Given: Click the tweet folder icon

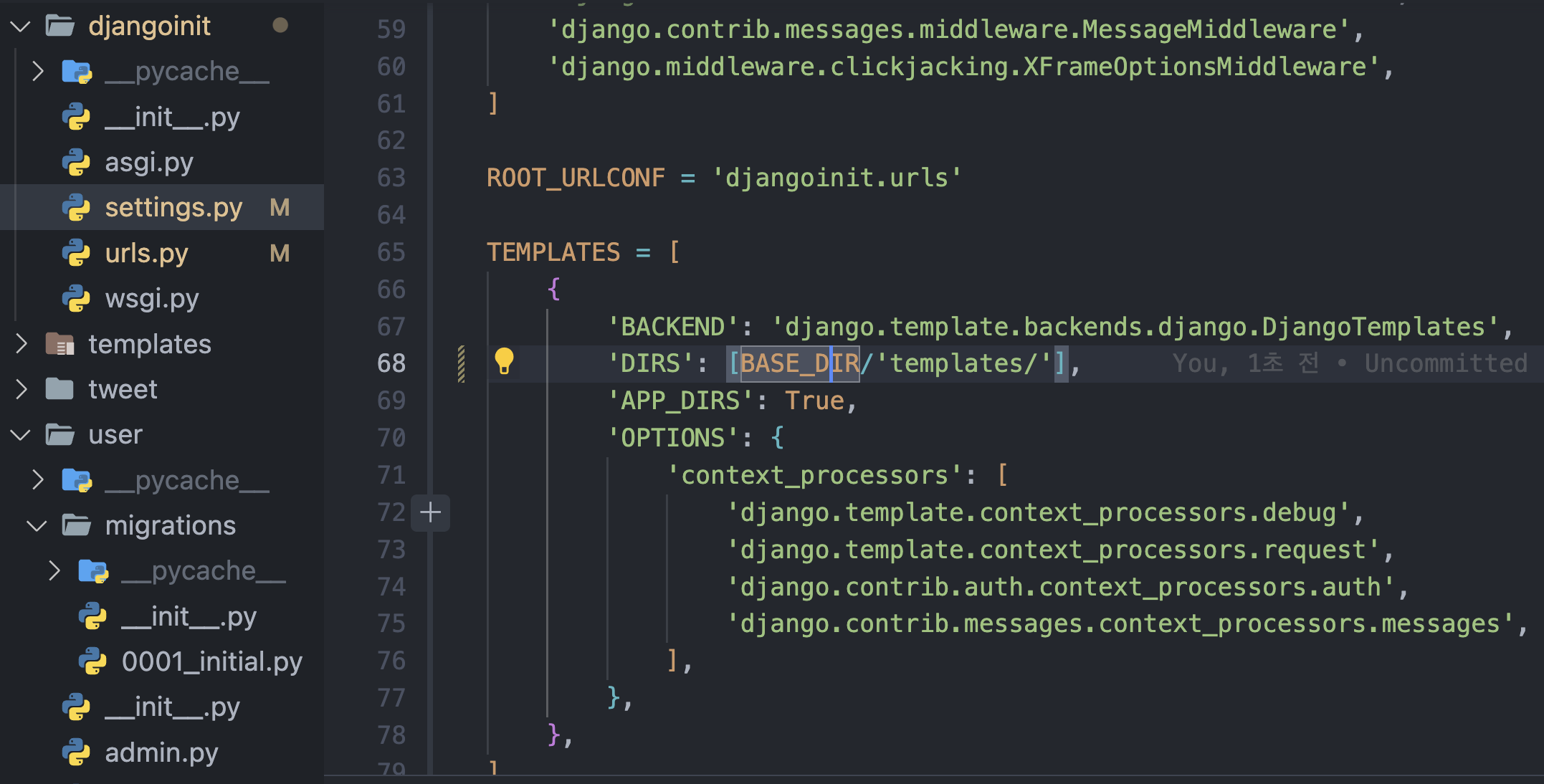Looking at the screenshot, I should [x=60, y=389].
